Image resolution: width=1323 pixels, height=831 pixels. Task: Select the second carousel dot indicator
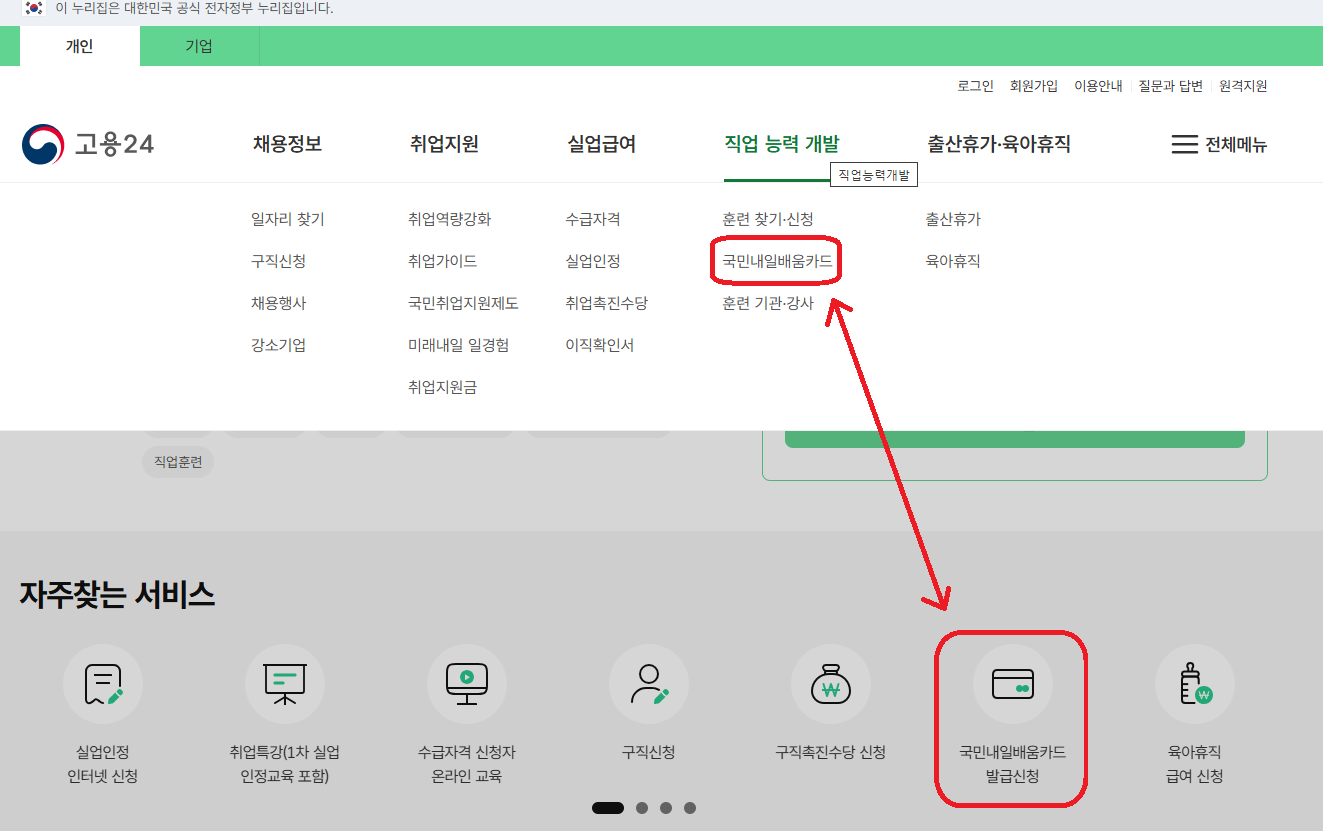click(x=641, y=808)
